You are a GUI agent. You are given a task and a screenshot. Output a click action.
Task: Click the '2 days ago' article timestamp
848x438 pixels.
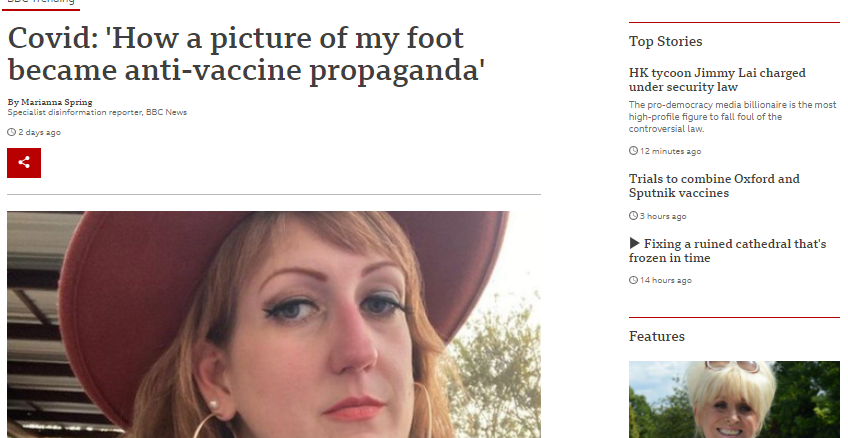click(x=39, y=132)
